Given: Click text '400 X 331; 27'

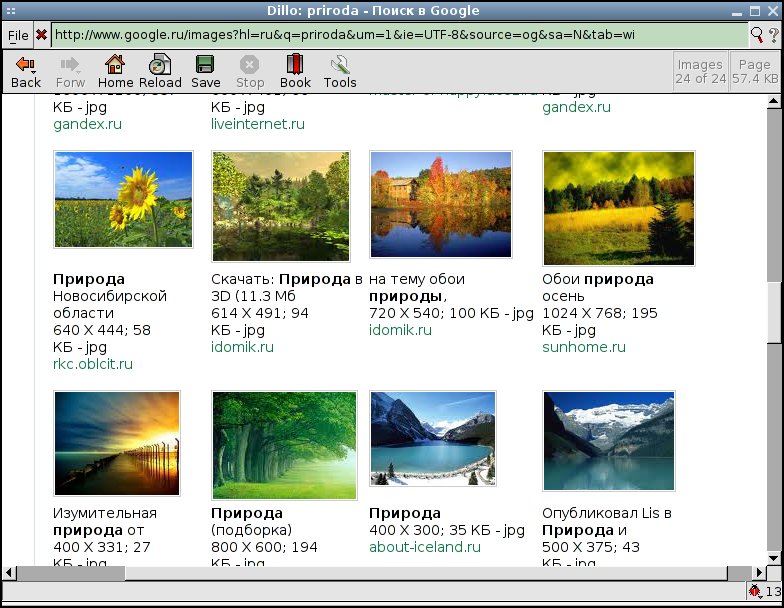Looking at the screenshot, I should pos(102,547).
